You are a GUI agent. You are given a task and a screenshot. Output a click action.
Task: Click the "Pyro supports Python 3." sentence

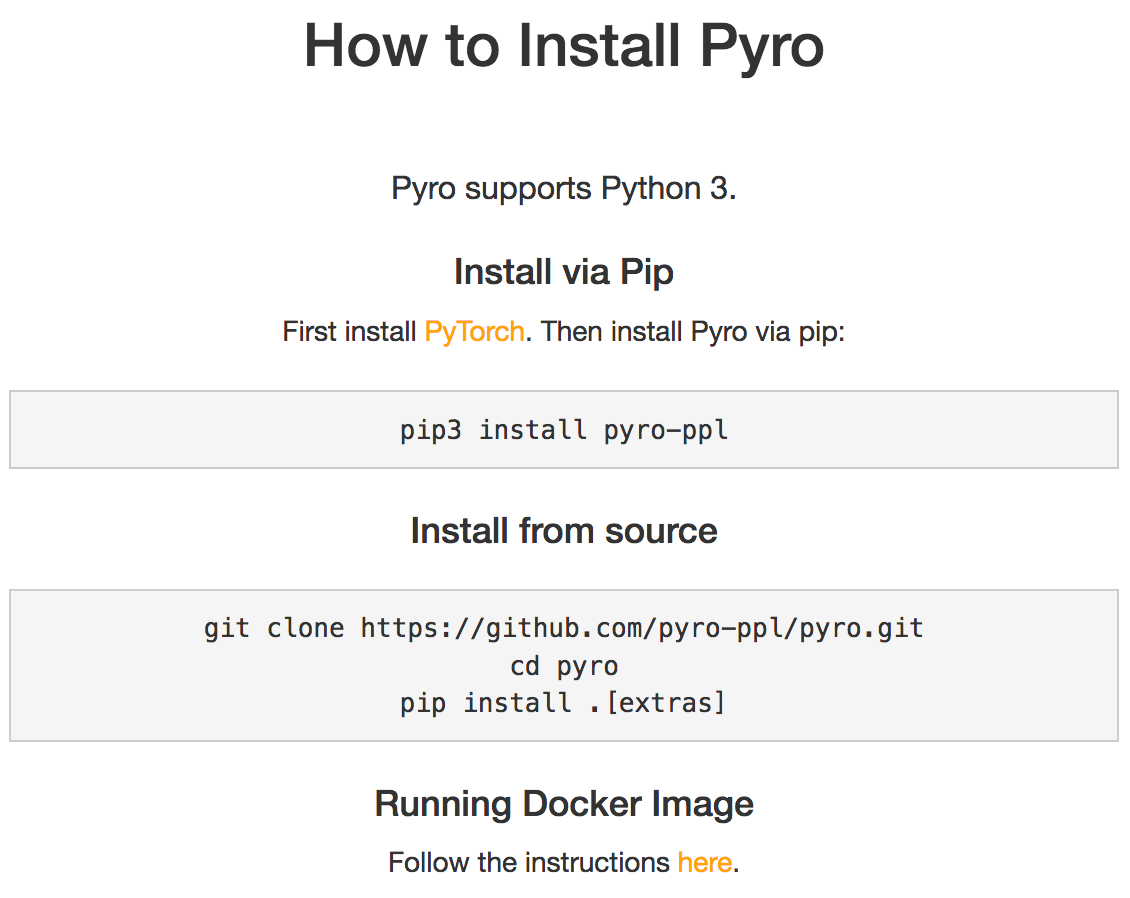pos(564,188)
